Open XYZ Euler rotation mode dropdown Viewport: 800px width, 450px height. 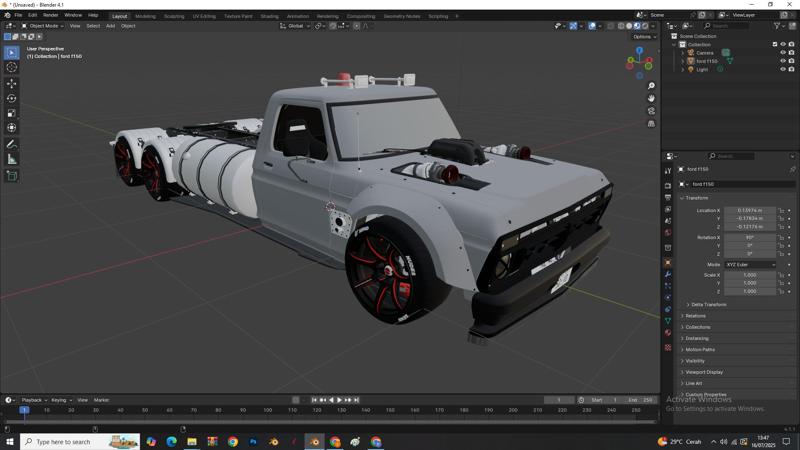point(749,265)
